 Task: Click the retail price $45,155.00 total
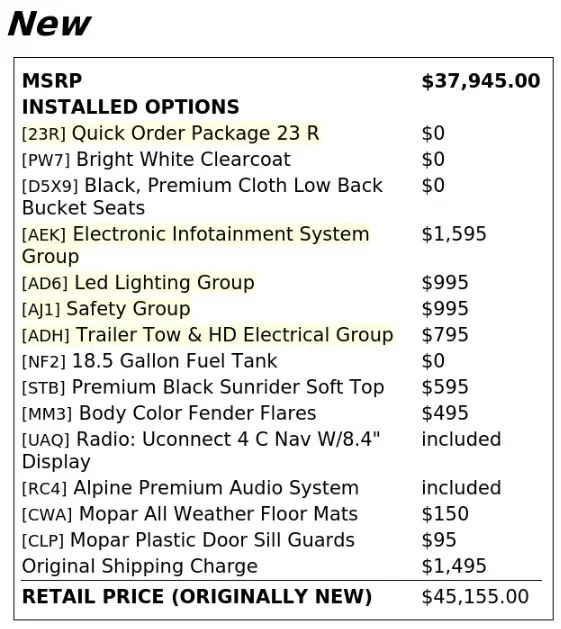click(475, 597)
